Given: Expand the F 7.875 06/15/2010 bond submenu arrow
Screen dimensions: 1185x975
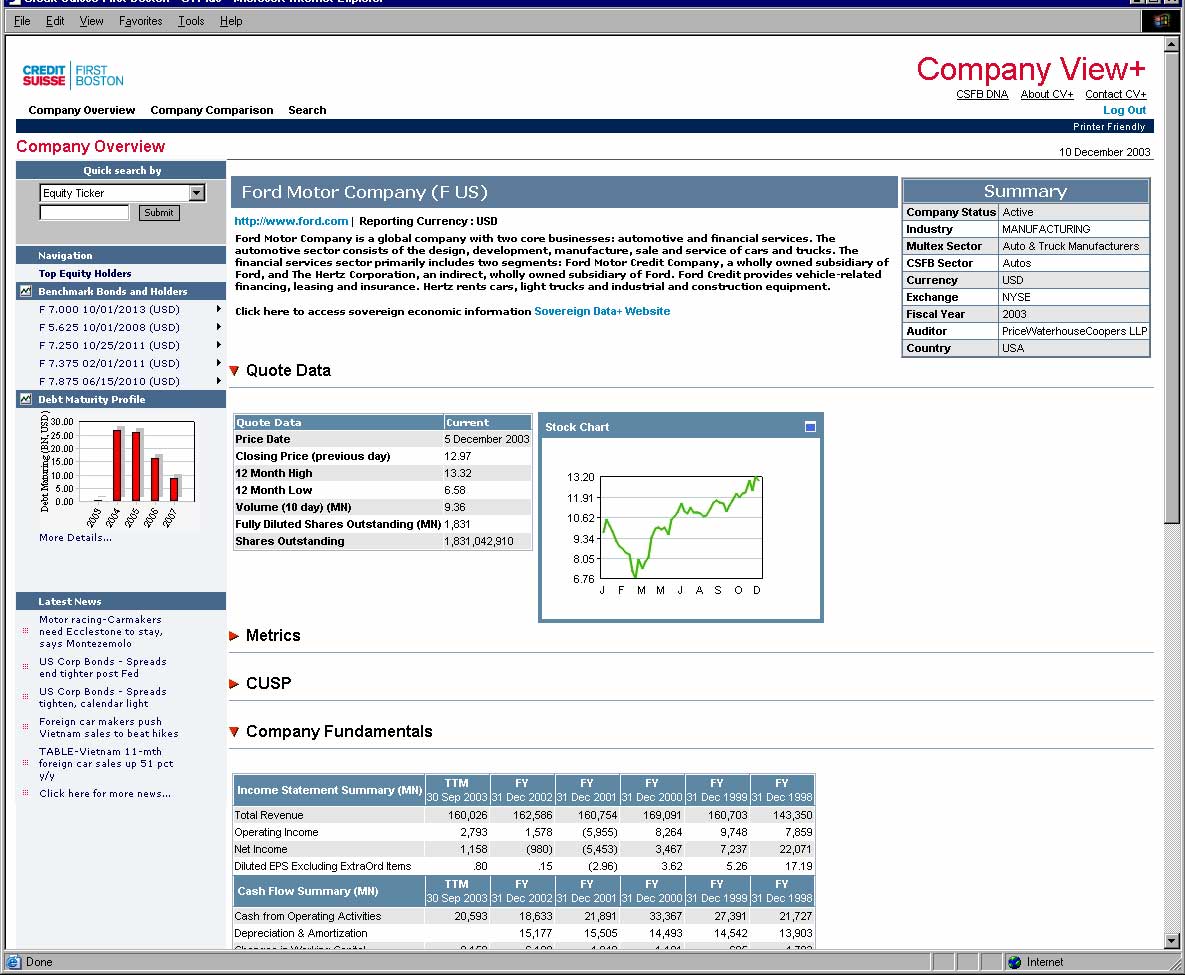Looking at the screenshot, I should (x=218, y=381).
